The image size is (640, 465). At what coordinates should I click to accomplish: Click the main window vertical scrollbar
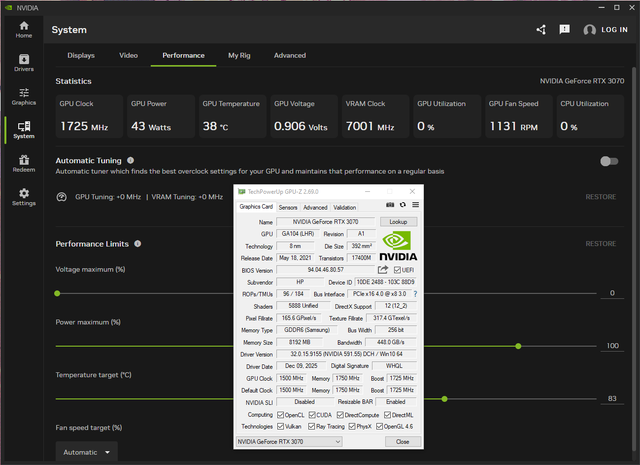(x=634, y=261)
